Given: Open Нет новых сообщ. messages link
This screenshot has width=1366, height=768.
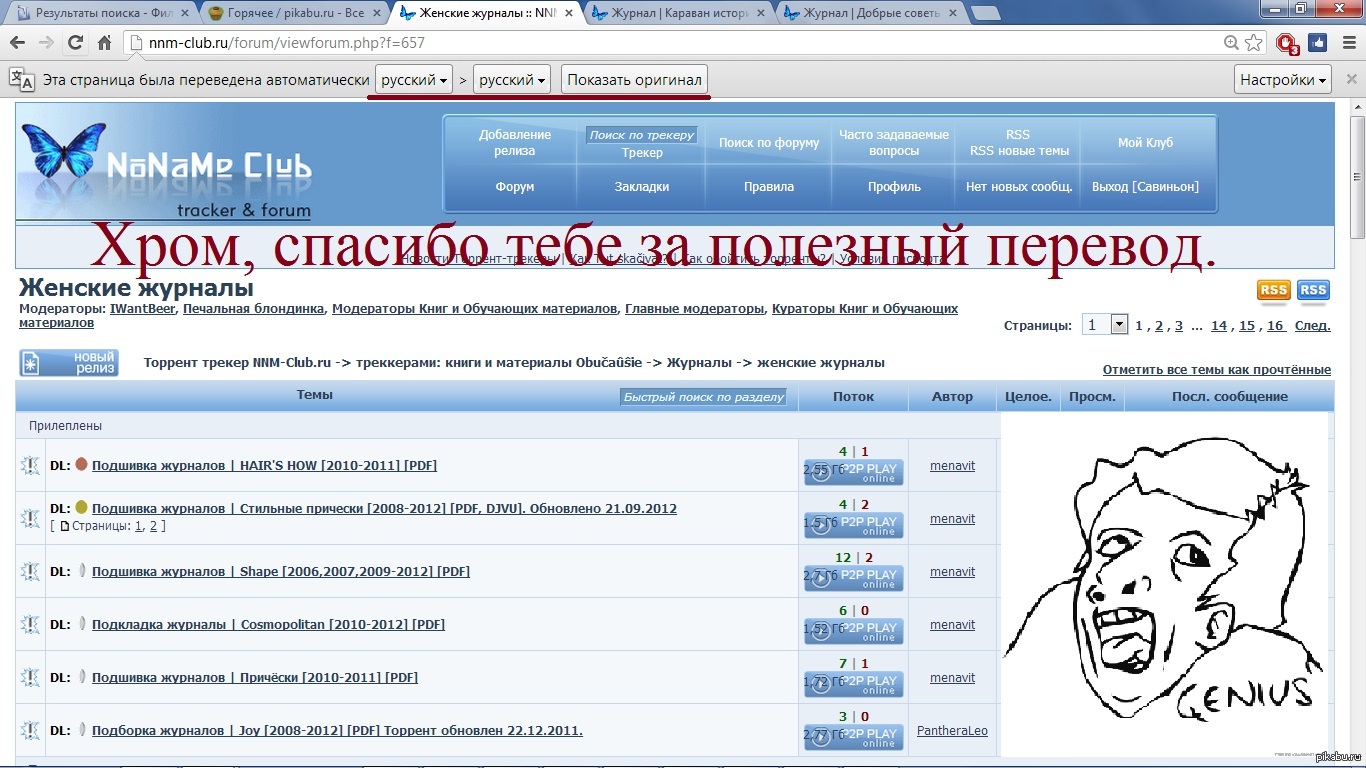Looking at the screenshot, I should point(1019,187).
